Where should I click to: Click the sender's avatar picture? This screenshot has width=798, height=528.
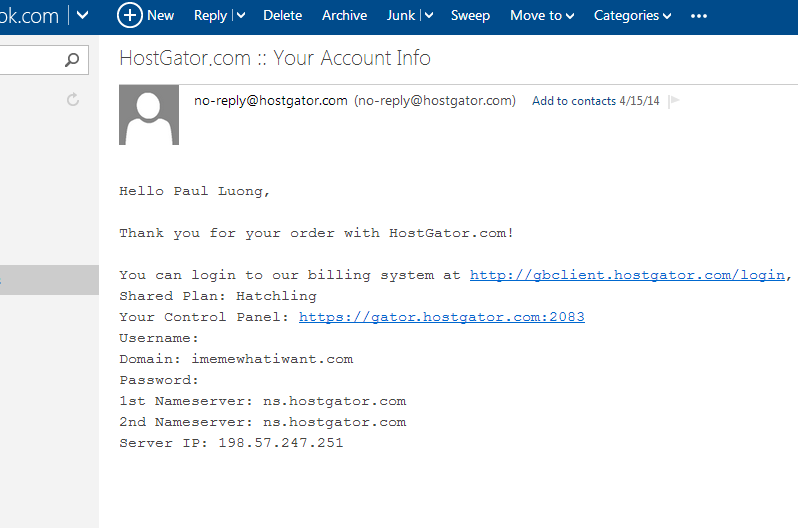point(149,115)
